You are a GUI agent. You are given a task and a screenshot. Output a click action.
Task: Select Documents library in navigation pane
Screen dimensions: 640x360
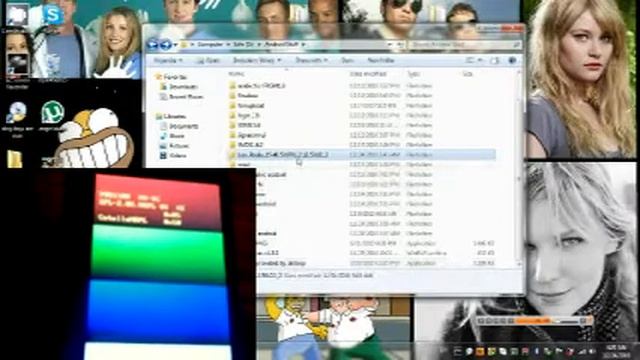pyautogui.click(x=179, y=126)
